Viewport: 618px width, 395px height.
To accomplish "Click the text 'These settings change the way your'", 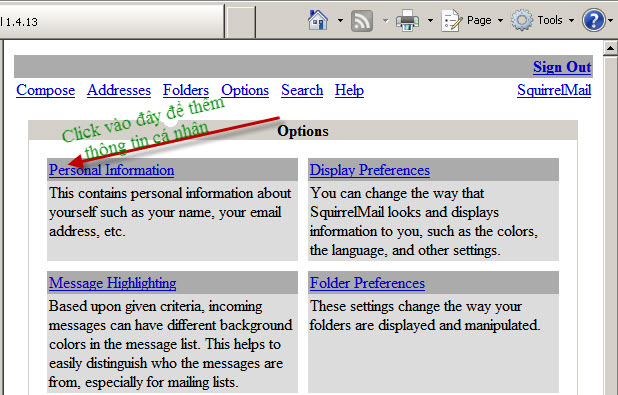I will (x=415, y=306).
